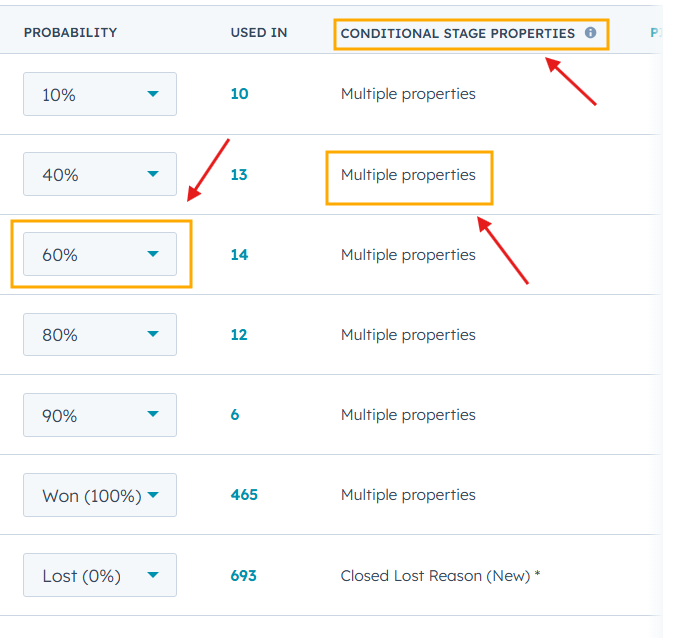Viewport: 679px width, 638px height.
Task: Open the 10% probability dropdown
Action: point(100,94)
